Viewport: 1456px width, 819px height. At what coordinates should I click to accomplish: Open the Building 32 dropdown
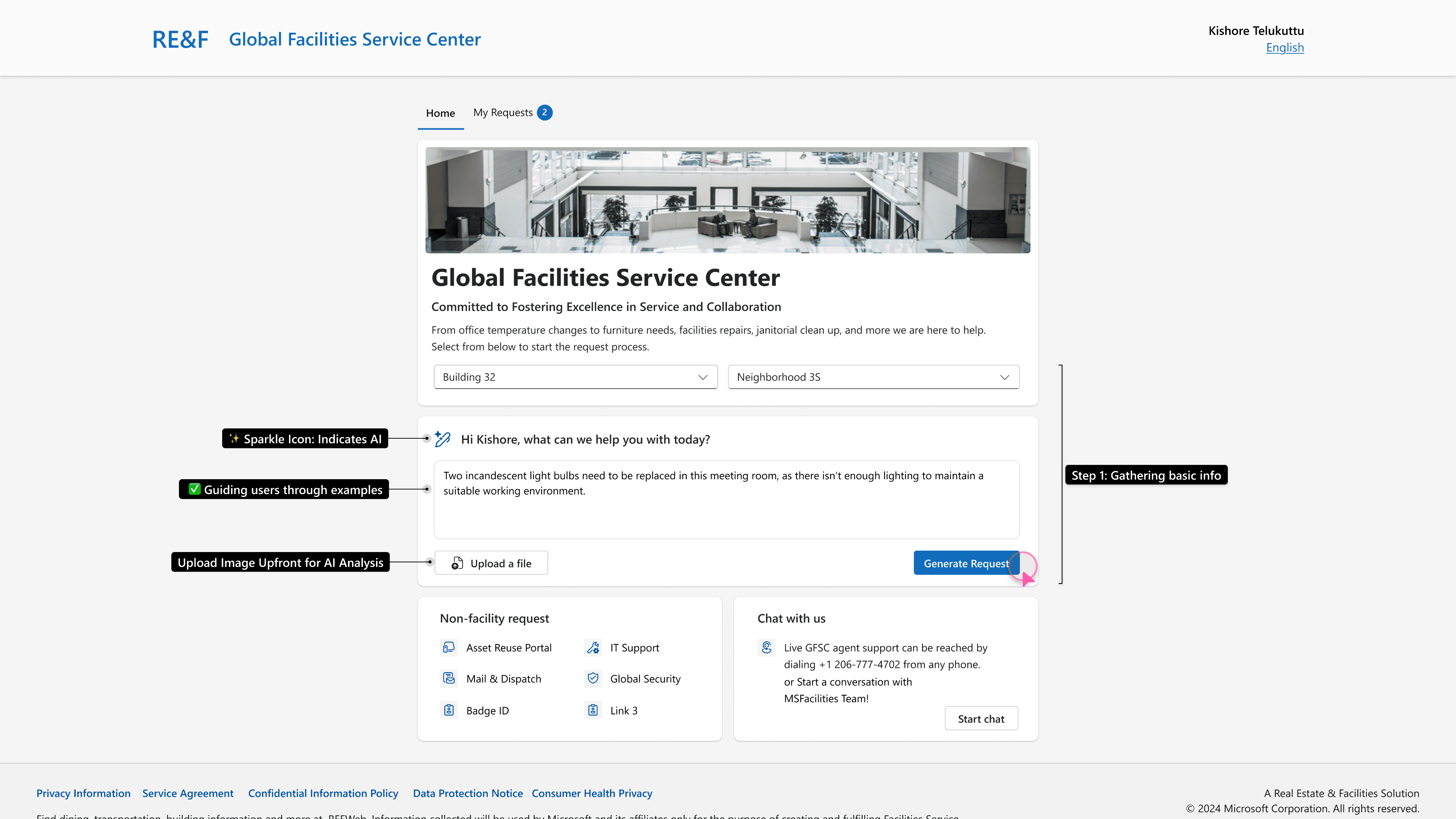pyautogui.click(x=576, y=377)
